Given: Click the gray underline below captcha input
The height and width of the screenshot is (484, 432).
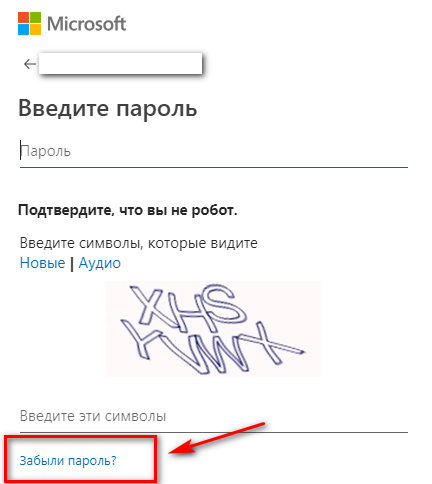Looking at the screenshot, I should tap(214, 432).
